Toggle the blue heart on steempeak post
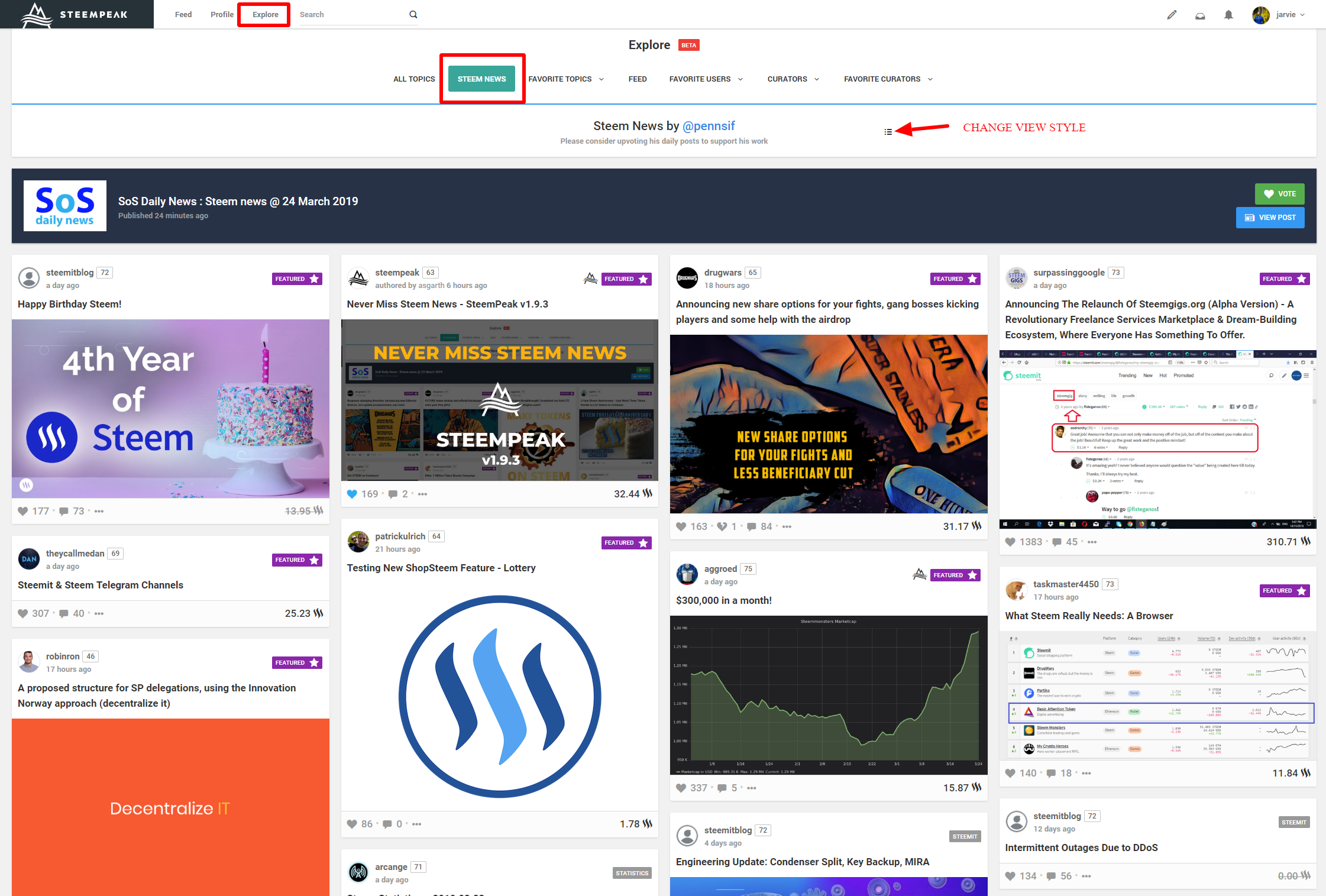The image size is (1326, 896). click(x=352, y=494)
